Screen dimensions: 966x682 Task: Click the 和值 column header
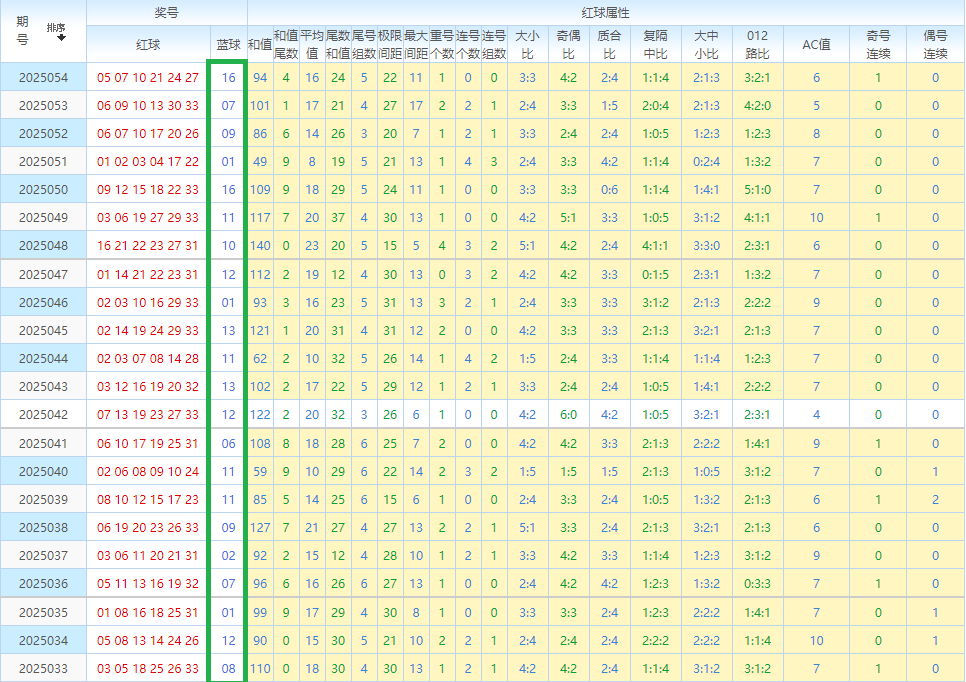[x=259, y=44]
